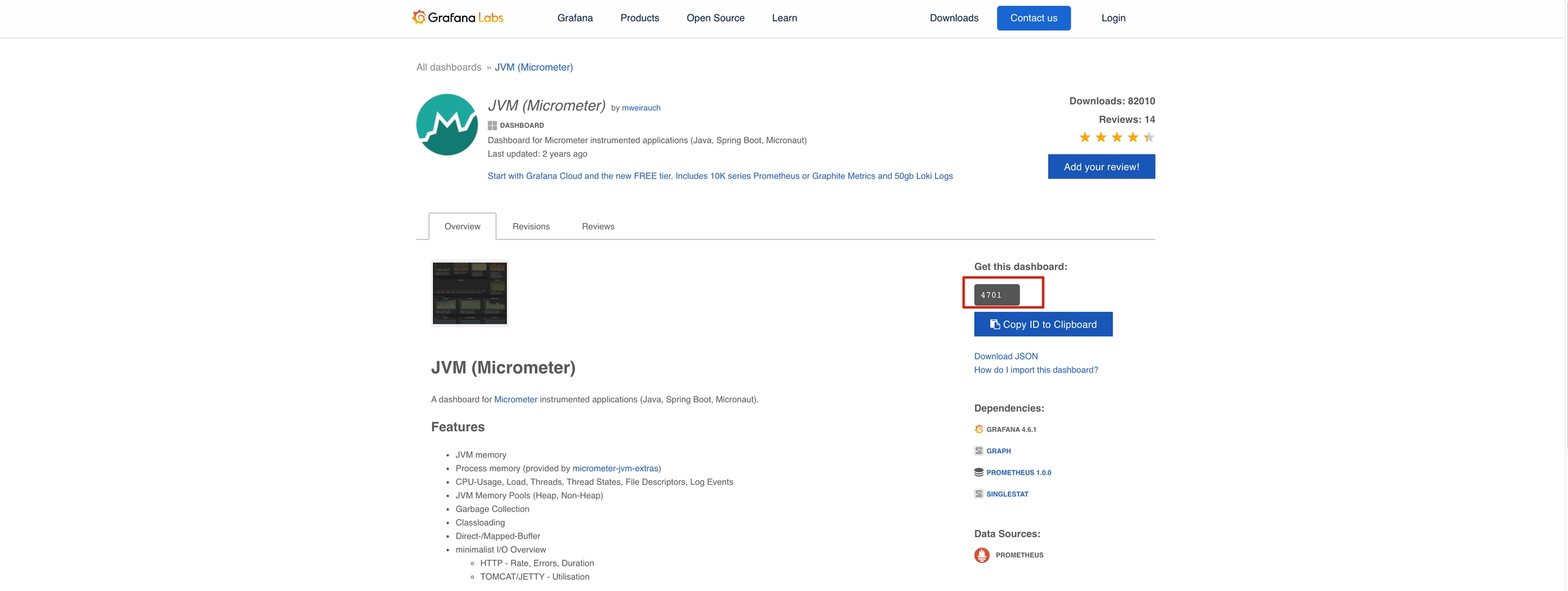
Task: Click the JVM Micrometer dashboard avatar icon
Action: 446,125
